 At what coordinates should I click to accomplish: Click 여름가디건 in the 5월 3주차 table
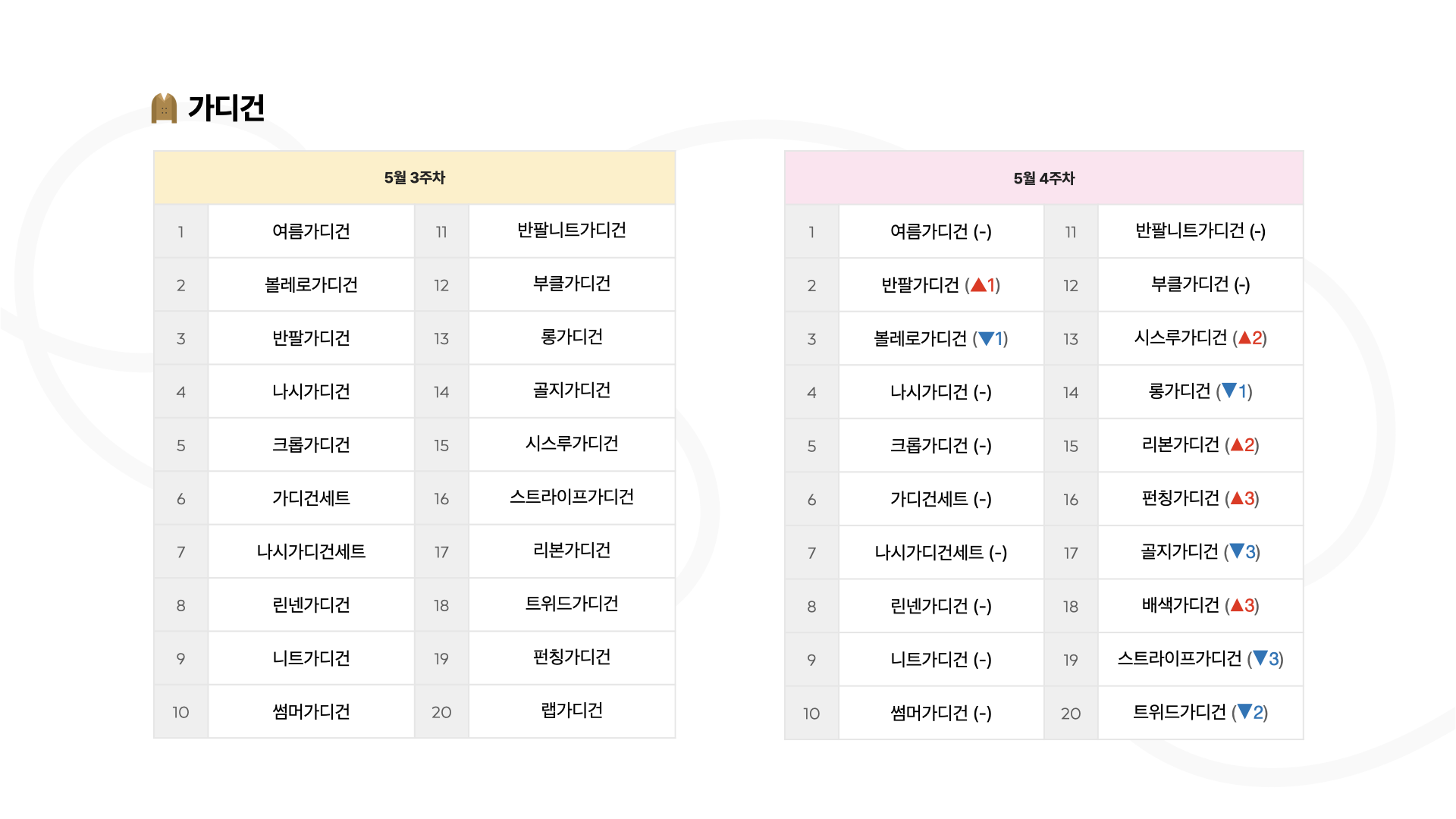pyautogui.click(x=311, y=231)
